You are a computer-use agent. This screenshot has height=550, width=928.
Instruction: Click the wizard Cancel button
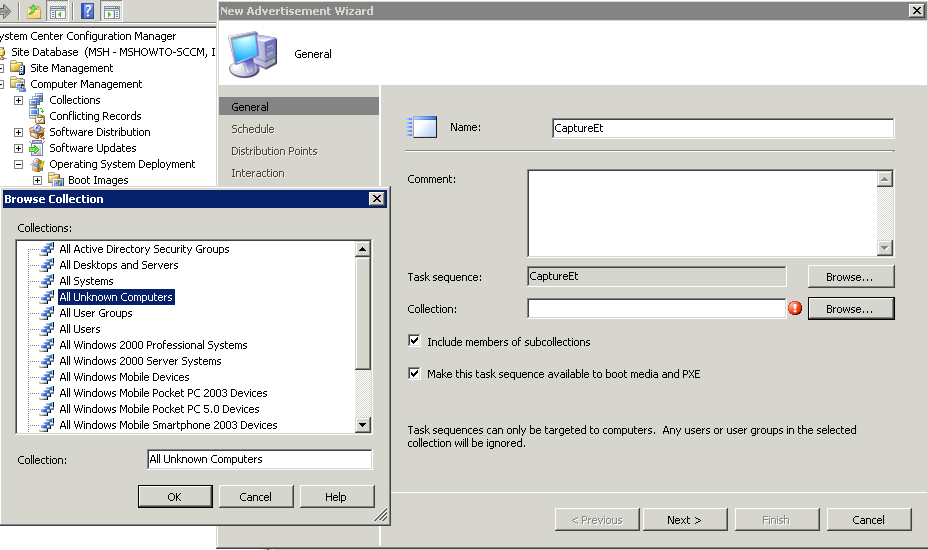pyautogui.click(x=869, y=520)
